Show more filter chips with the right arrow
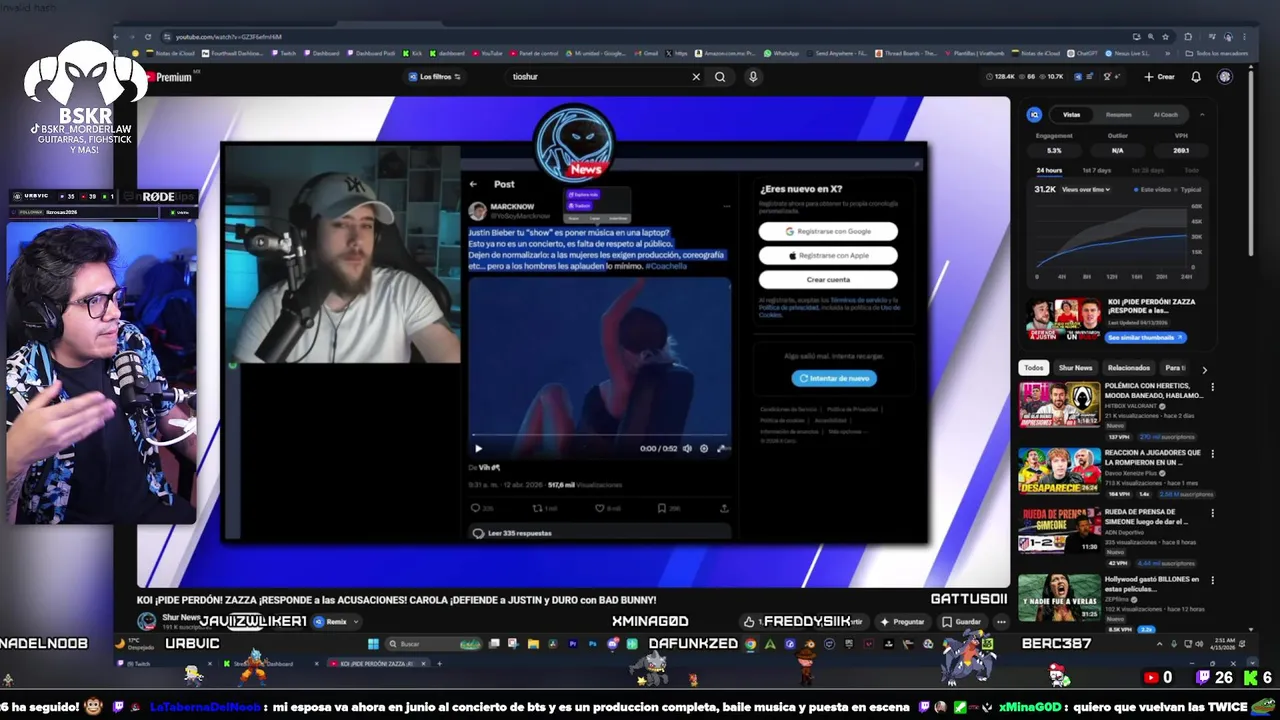 point(1204,369)
